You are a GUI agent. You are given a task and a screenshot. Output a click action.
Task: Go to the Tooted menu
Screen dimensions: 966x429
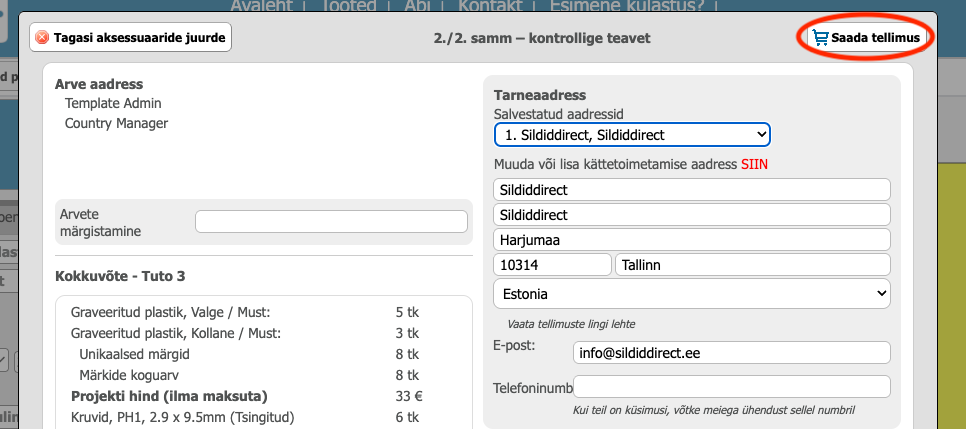point(348,6)
